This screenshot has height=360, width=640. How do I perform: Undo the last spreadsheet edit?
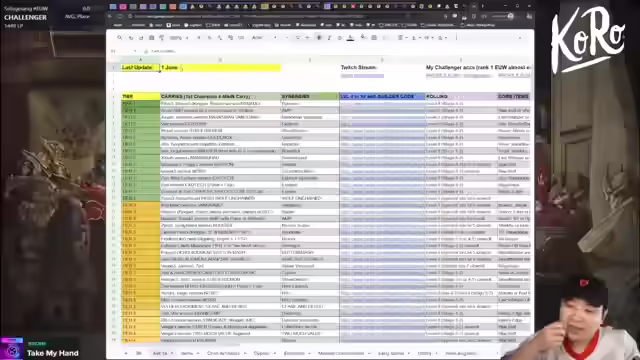tap(131, 38)
